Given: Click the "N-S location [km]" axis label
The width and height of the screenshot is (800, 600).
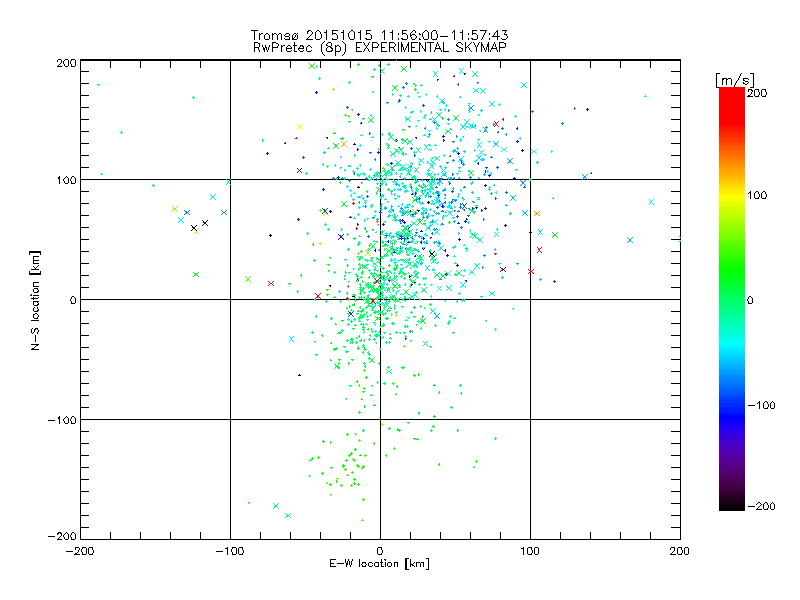Looking at the screenshot, I should point(35,301).
